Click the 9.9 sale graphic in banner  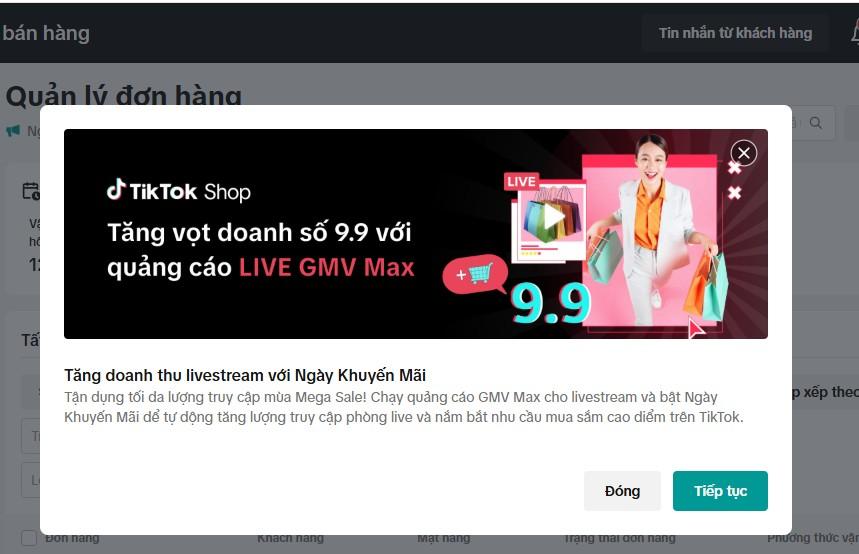point(551,302)
